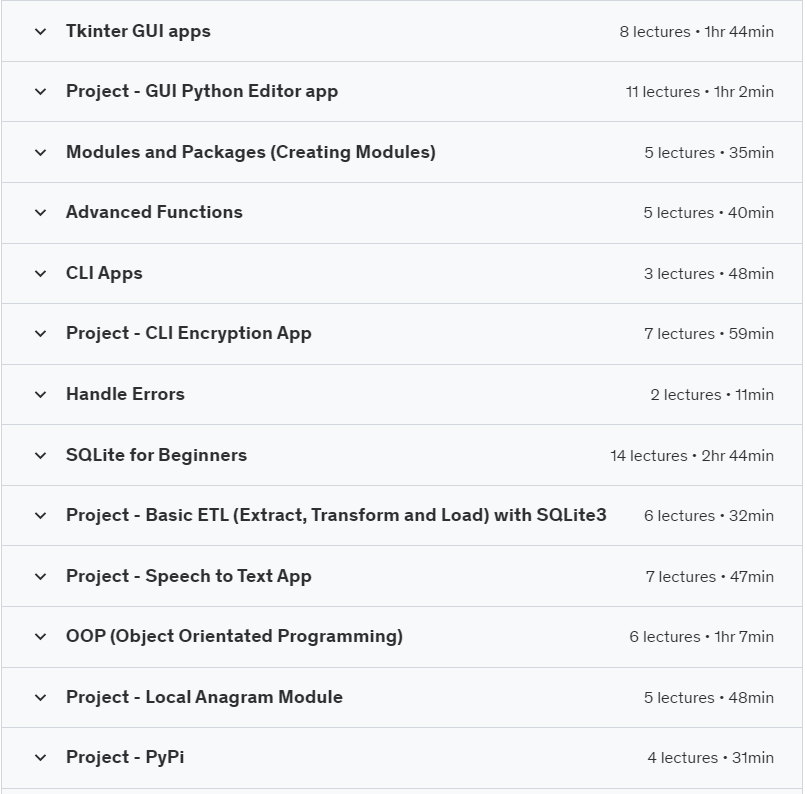Click the '4 lectures • 31min' text
Image resolution: width=807 pixels, height=794 pixels.
710,758
